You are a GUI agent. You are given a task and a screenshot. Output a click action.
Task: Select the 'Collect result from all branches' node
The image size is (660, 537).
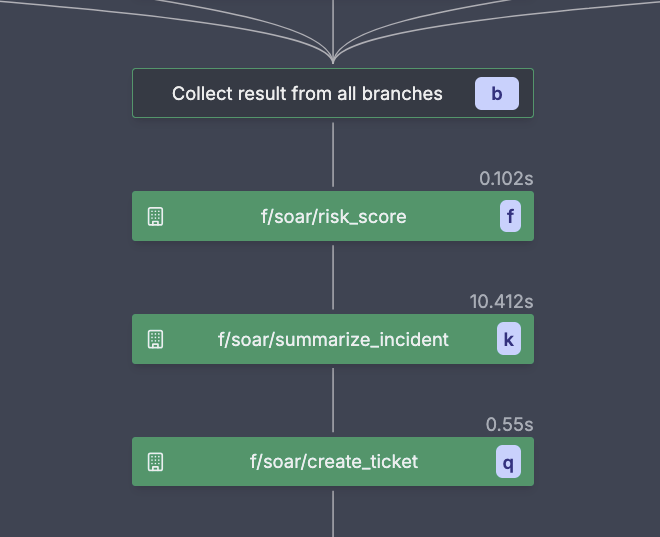tap(307, 94)
